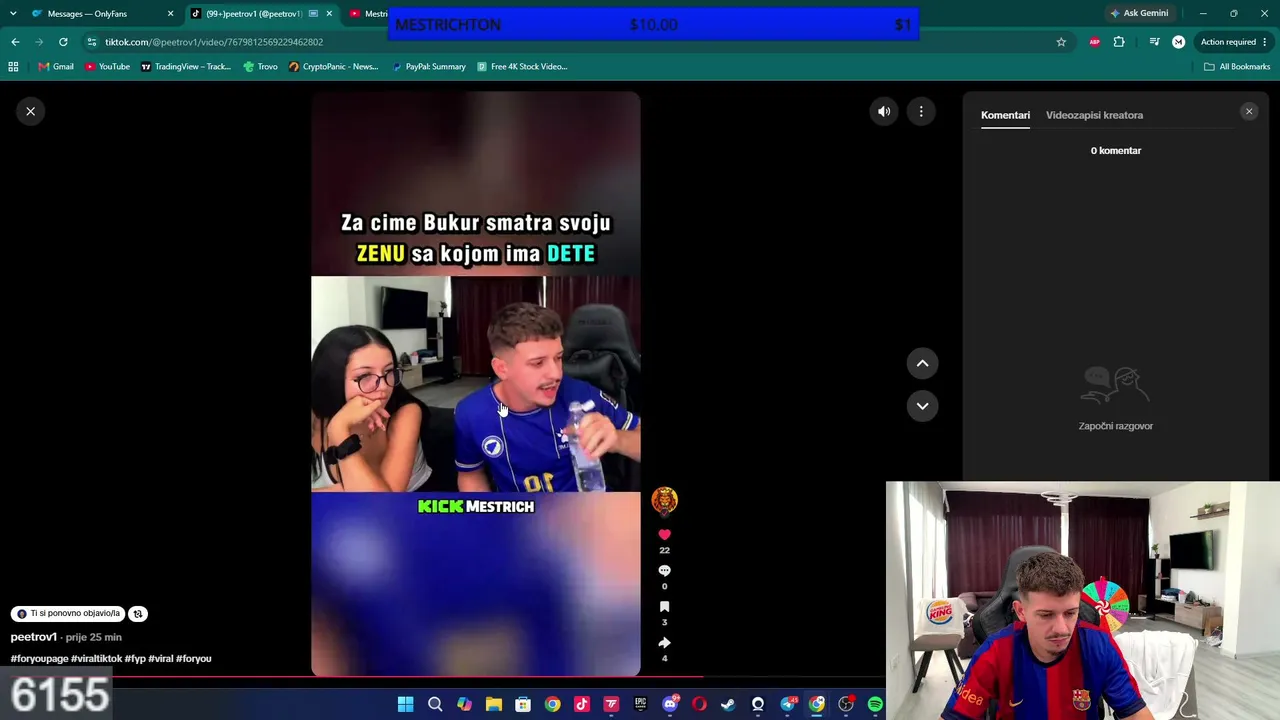Open Windows taskbar Search

(435, 704)
